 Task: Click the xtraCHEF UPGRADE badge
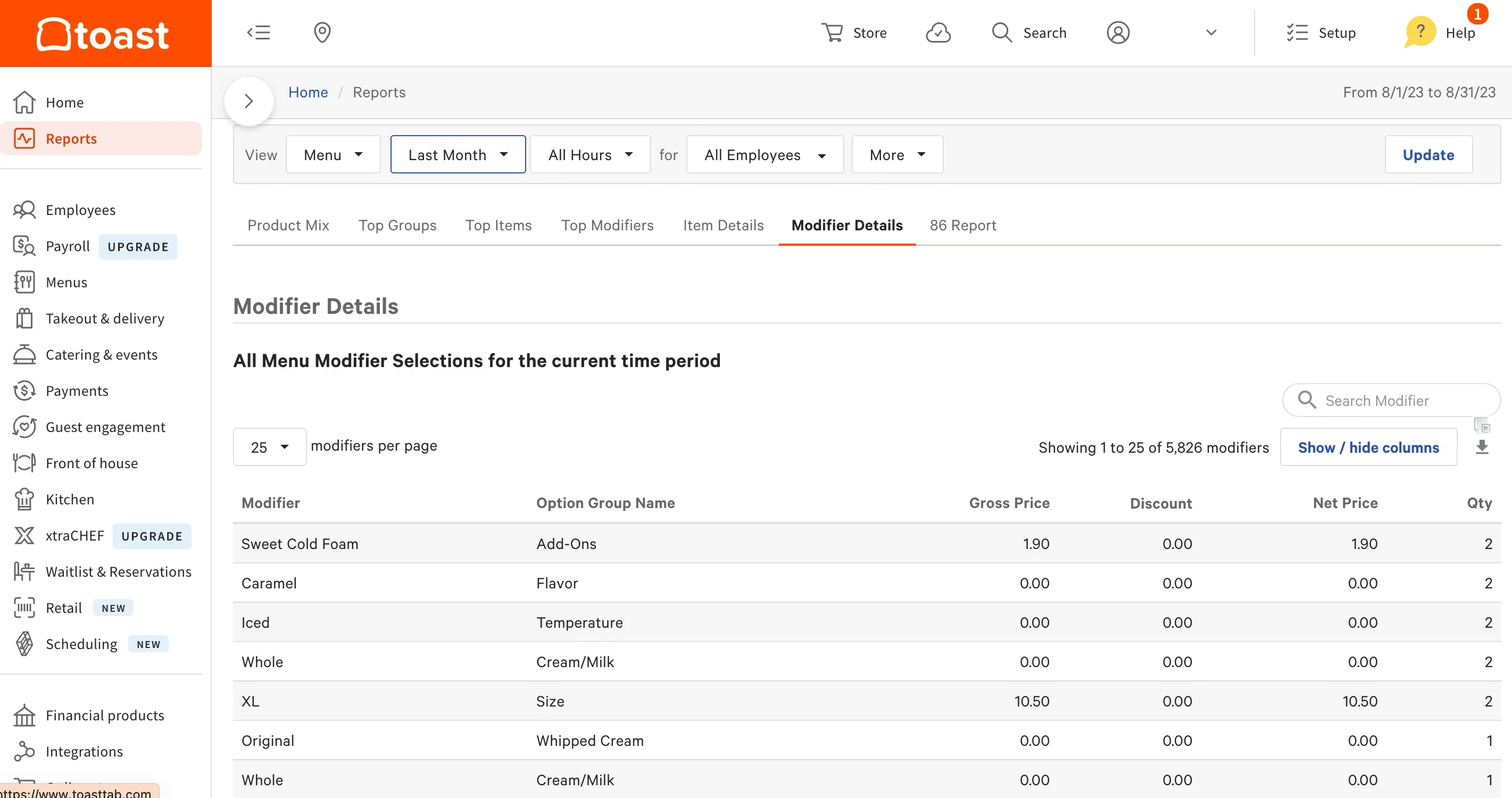coord(152,536)
